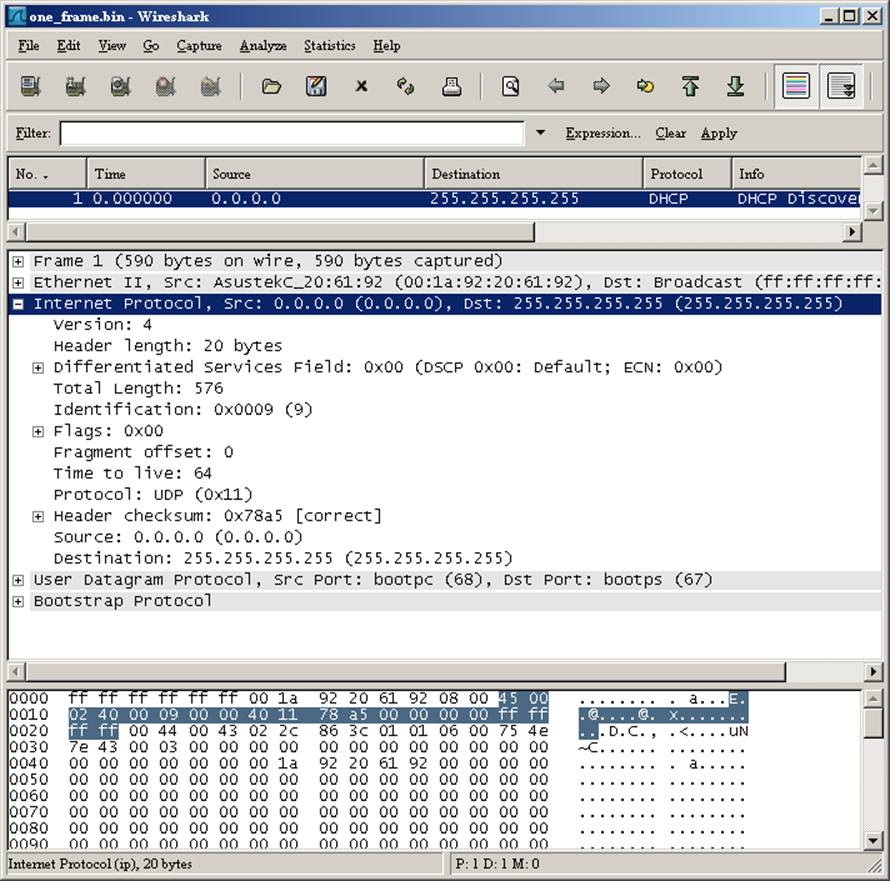Expand the Ethernet II tree node
This screenshot has height=881, width=890.
18,283
